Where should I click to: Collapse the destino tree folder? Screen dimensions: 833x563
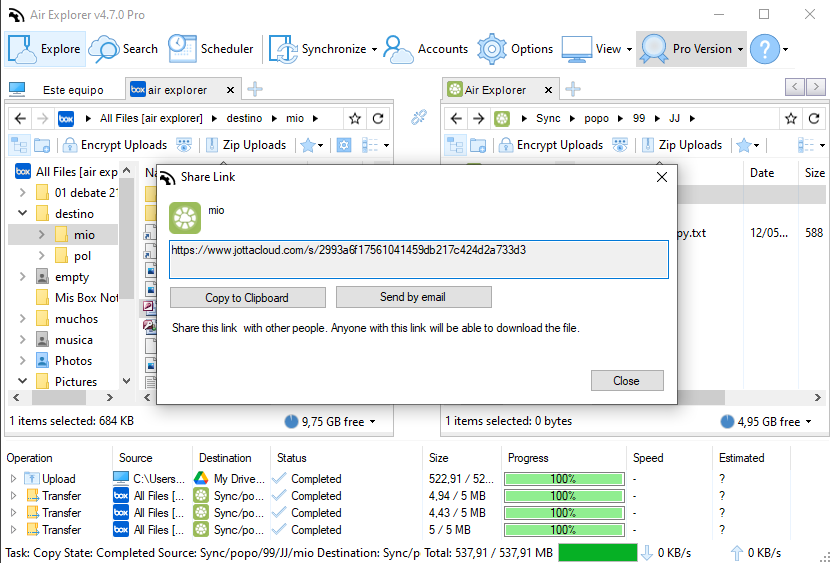(22, 213)
